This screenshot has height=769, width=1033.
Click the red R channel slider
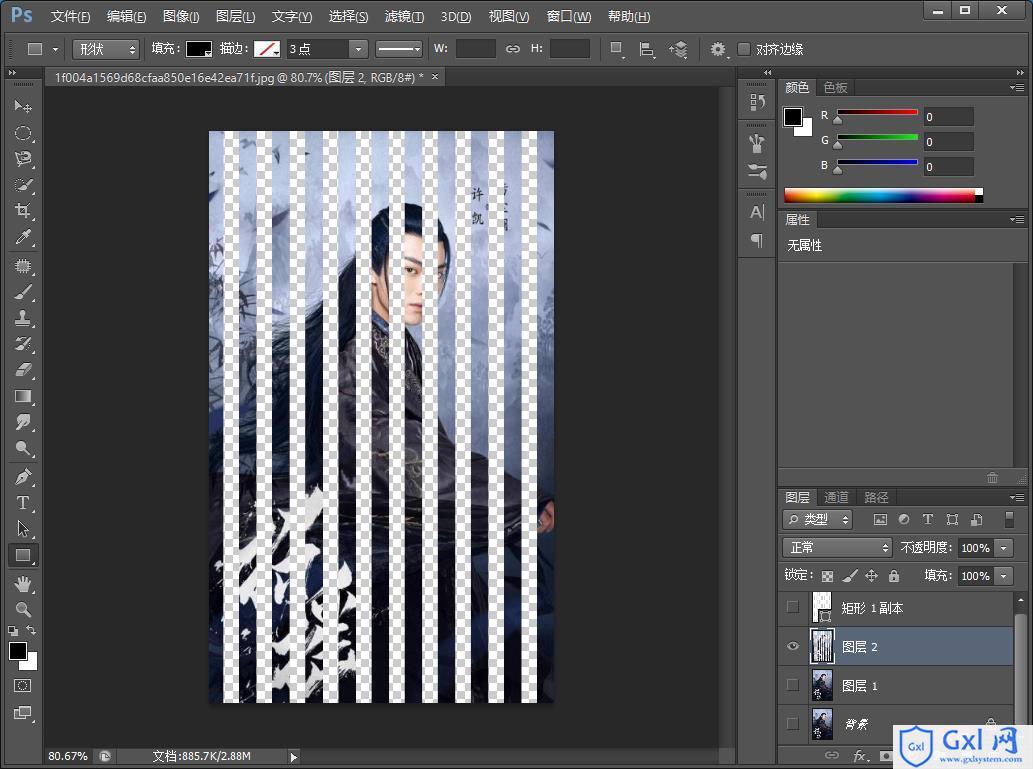(877, 115)
